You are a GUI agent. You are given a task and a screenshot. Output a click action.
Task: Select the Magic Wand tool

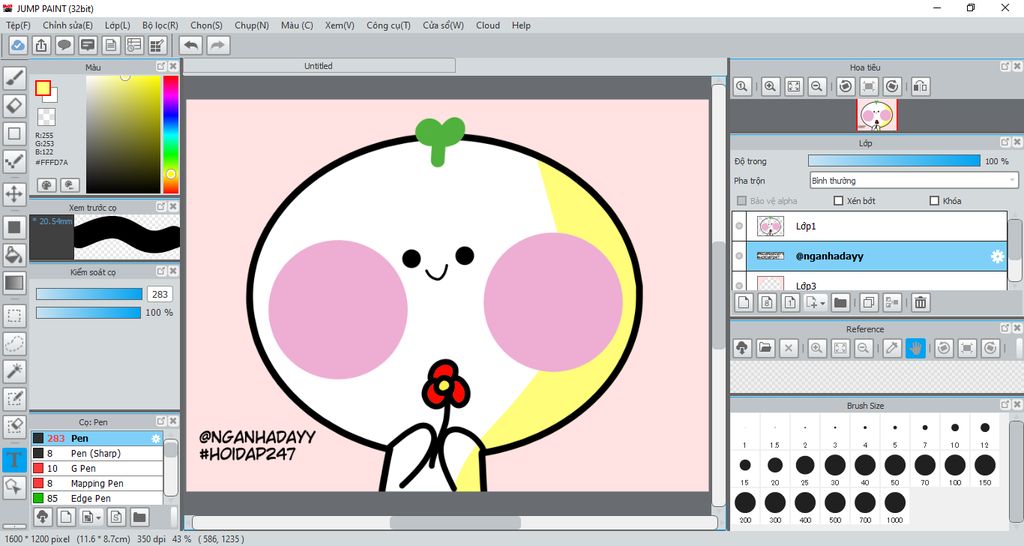[x=14, y=371]
